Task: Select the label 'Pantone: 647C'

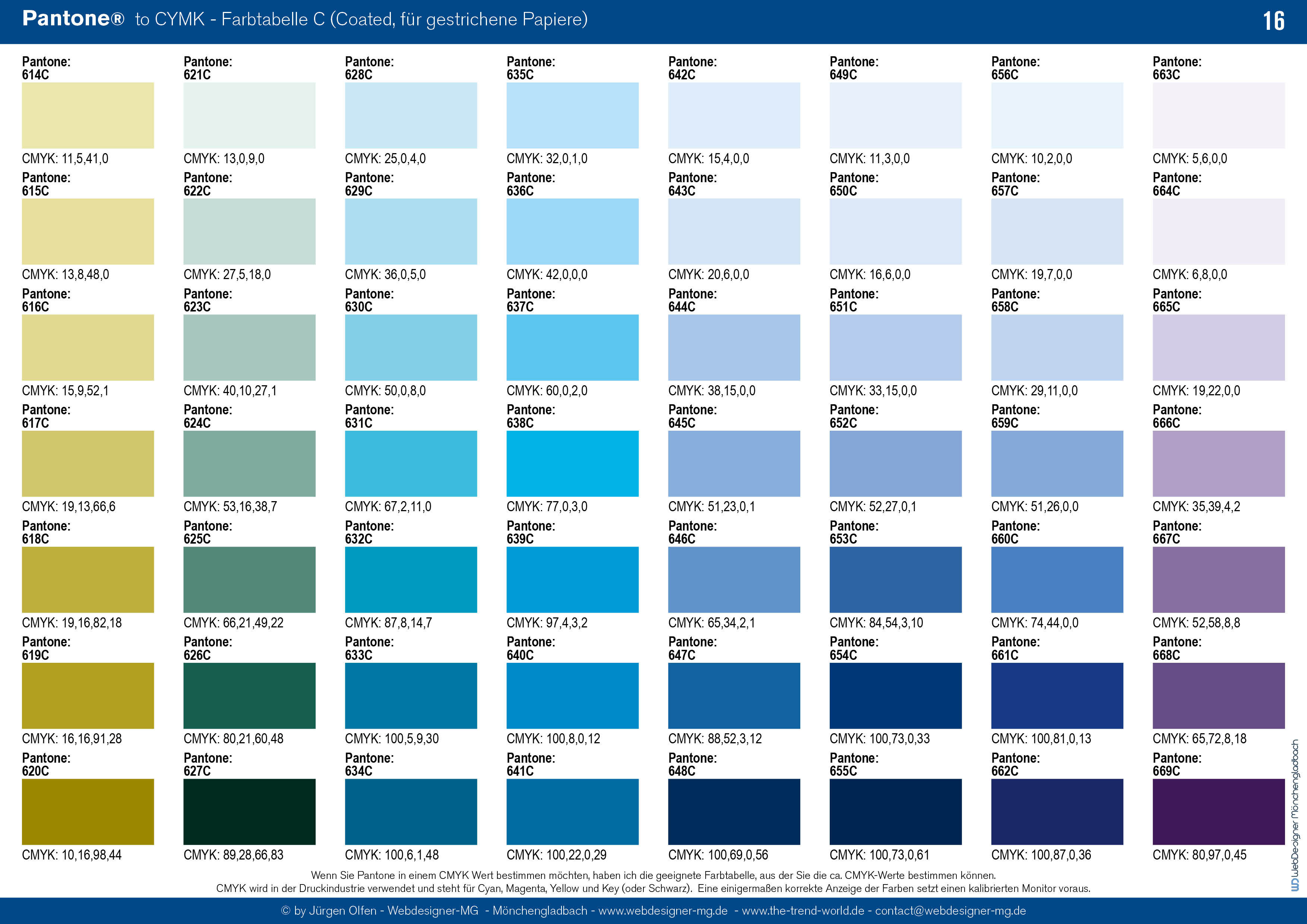Action: click(x=693, y=648)
